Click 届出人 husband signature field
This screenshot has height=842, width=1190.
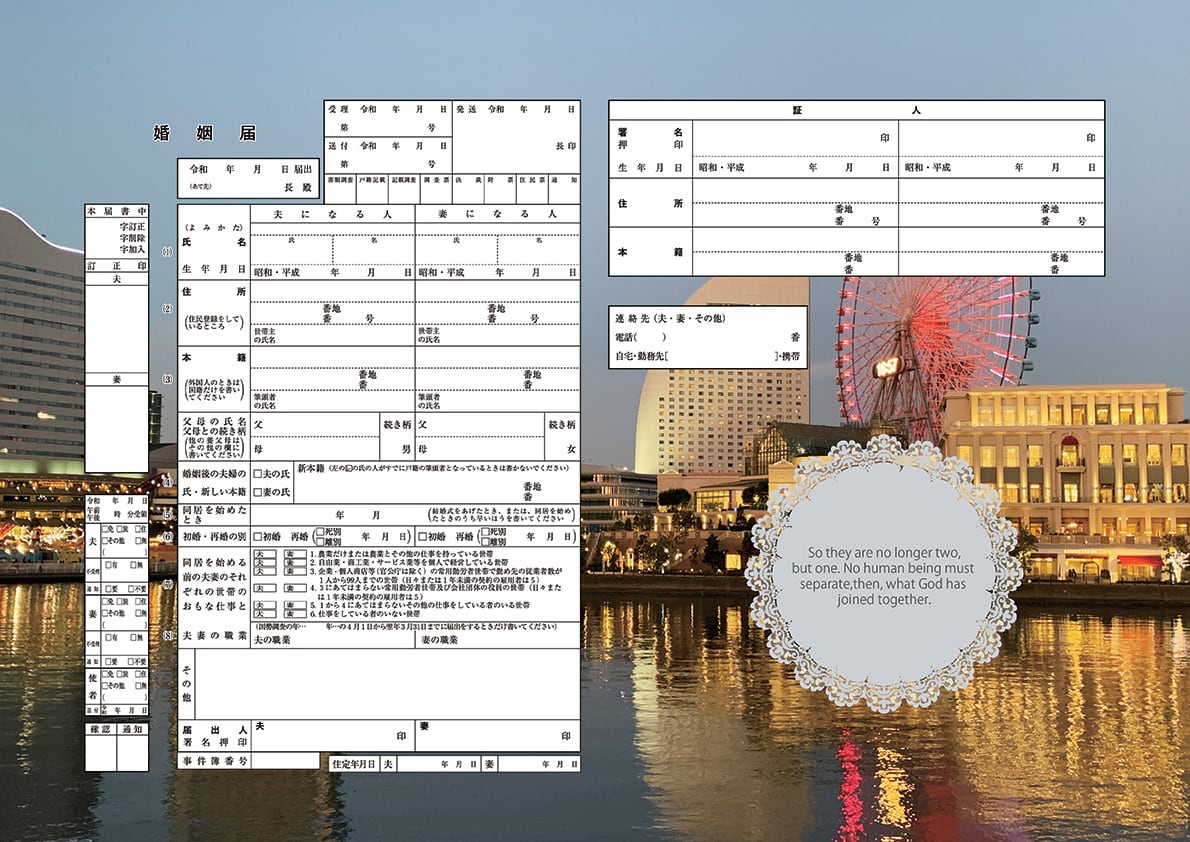(x=332, y=736)
